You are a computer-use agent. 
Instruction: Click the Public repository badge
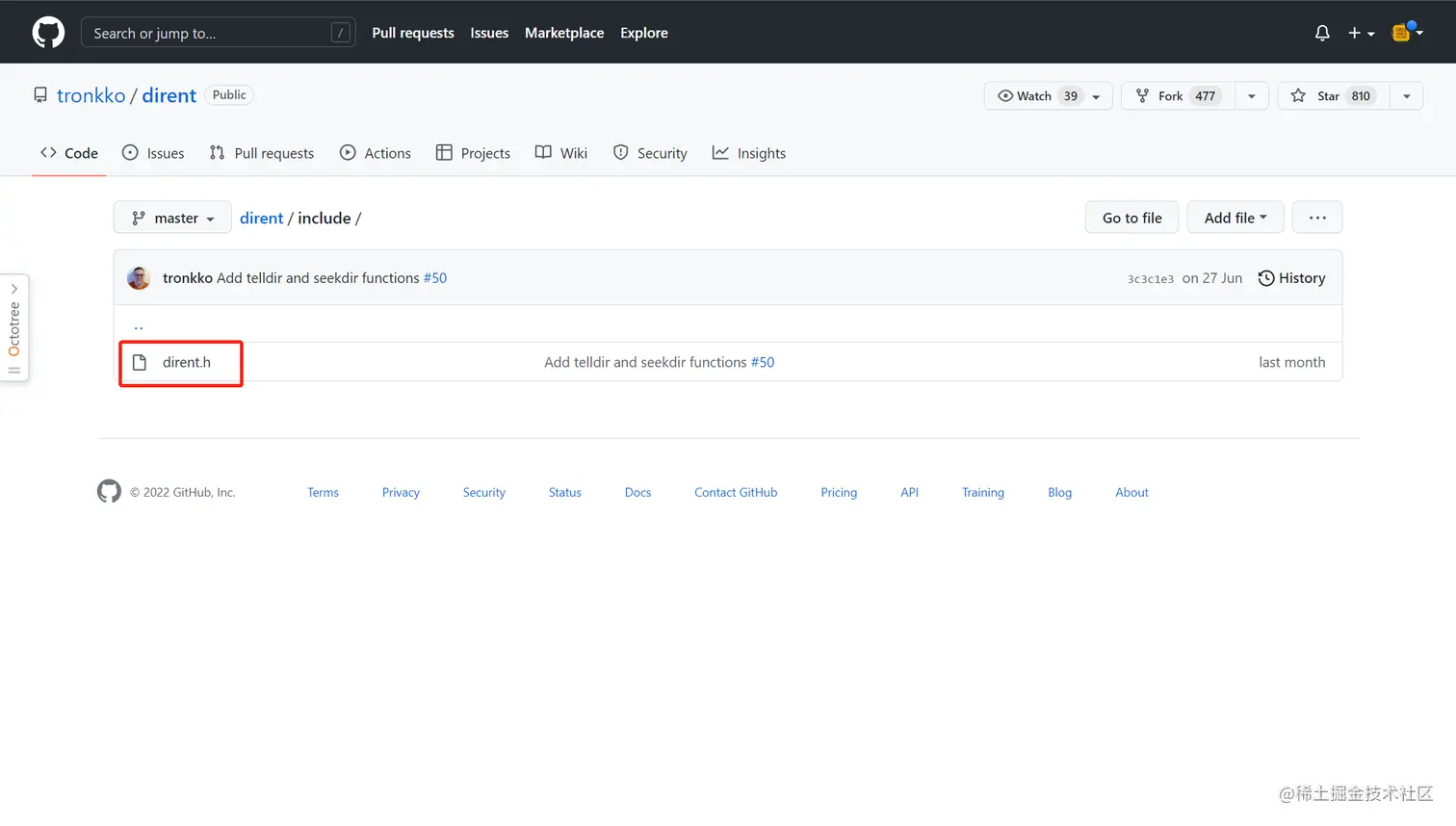(229, 94)
